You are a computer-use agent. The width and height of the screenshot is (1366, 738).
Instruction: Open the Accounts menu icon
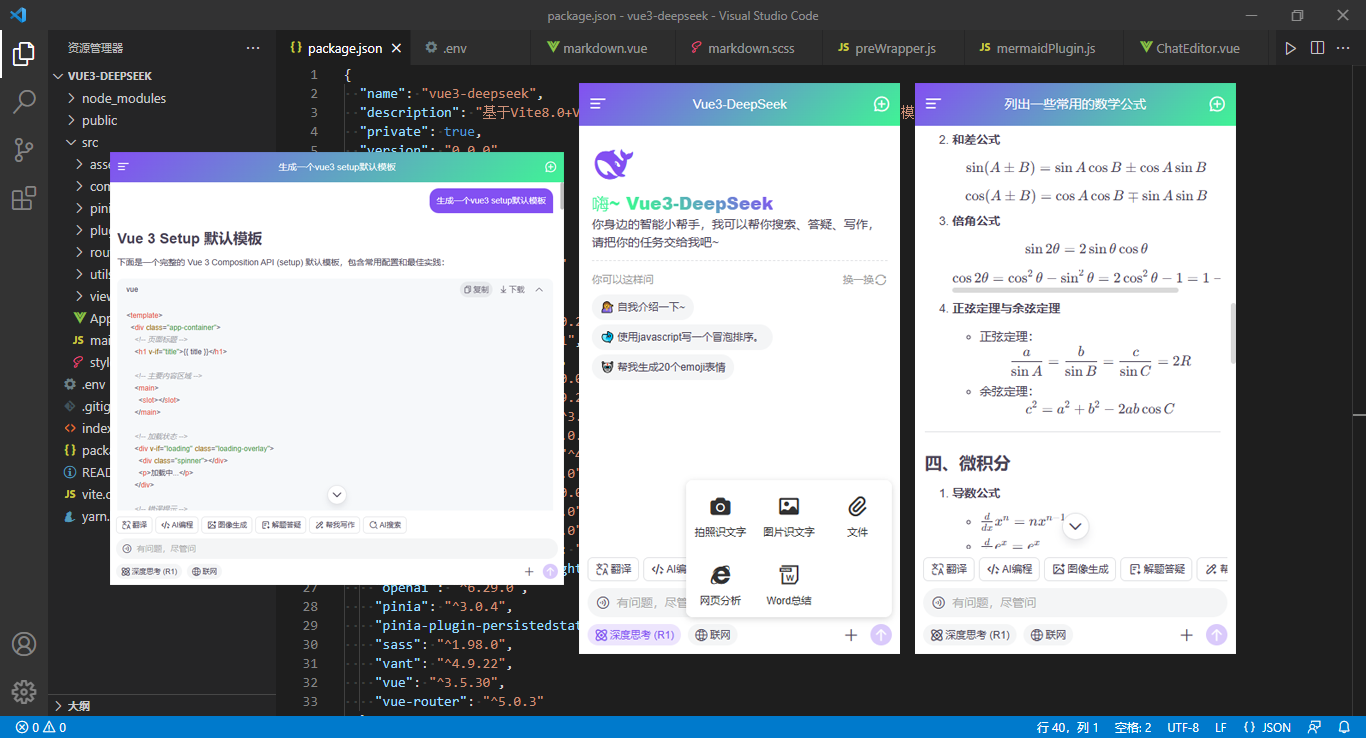(x=24, y=643)
